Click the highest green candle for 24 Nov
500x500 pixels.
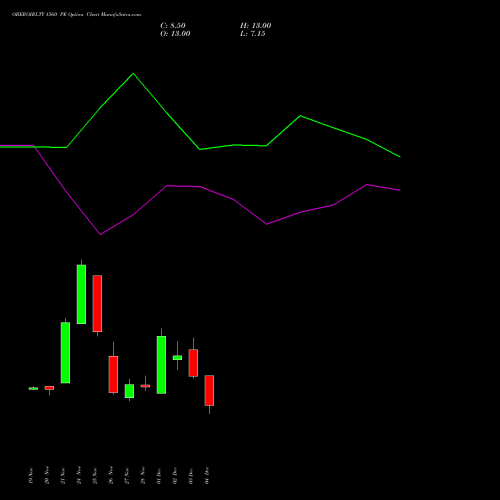tap(81, 294)
